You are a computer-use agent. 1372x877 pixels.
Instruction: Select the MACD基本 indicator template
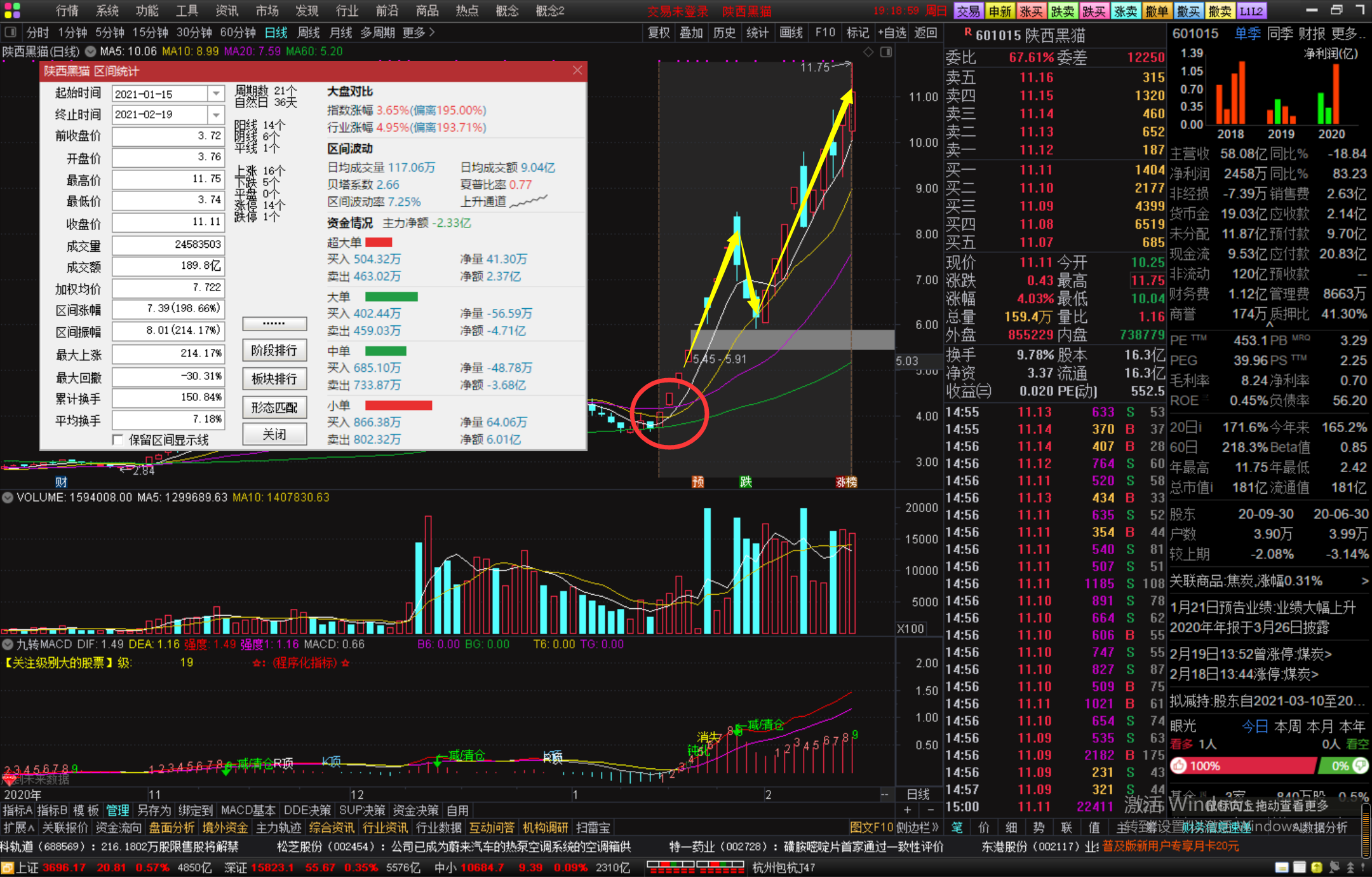pyautogui.click(x=248, y=810)
